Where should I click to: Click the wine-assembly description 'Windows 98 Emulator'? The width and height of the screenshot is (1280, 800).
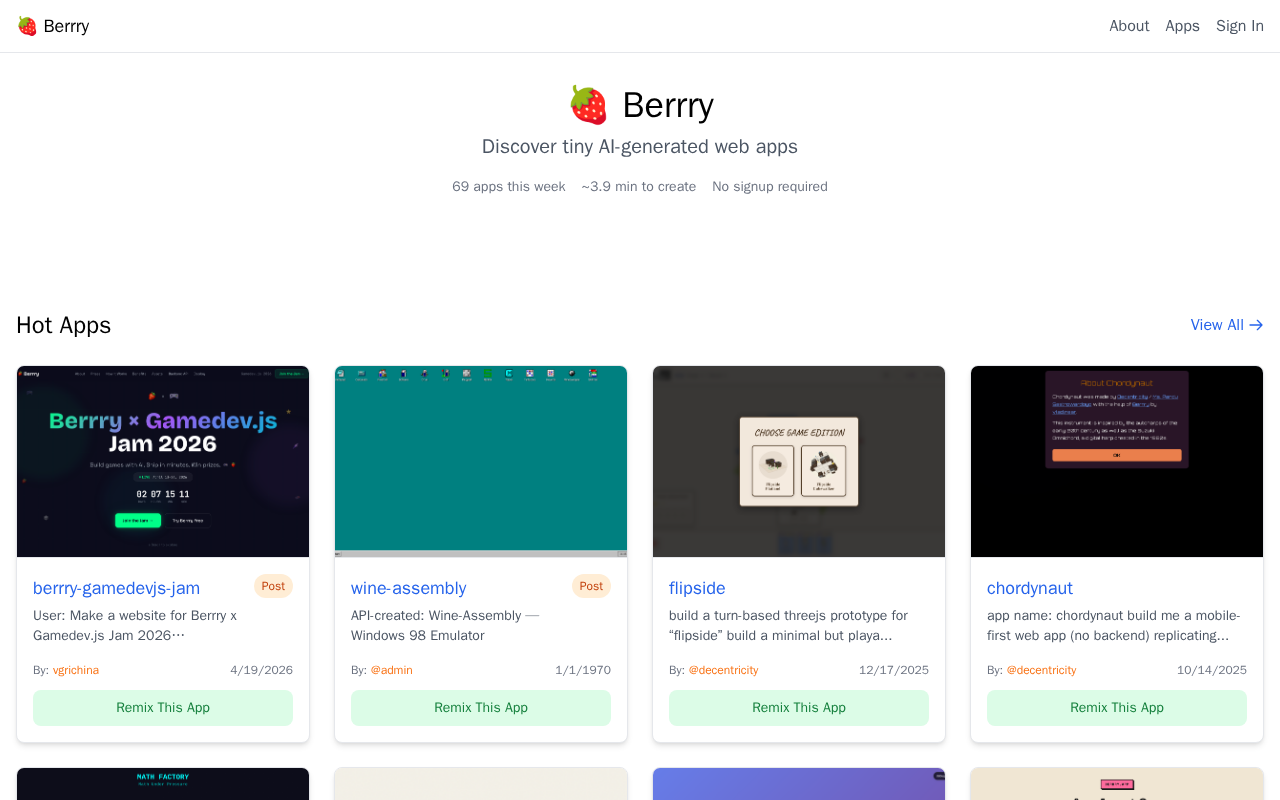[x=418, y=636]
